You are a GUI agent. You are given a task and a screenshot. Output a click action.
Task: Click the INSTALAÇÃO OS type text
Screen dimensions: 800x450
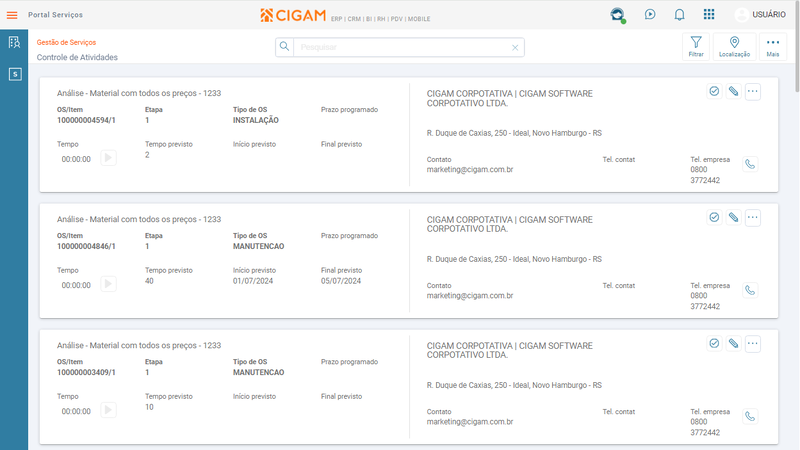256,120
